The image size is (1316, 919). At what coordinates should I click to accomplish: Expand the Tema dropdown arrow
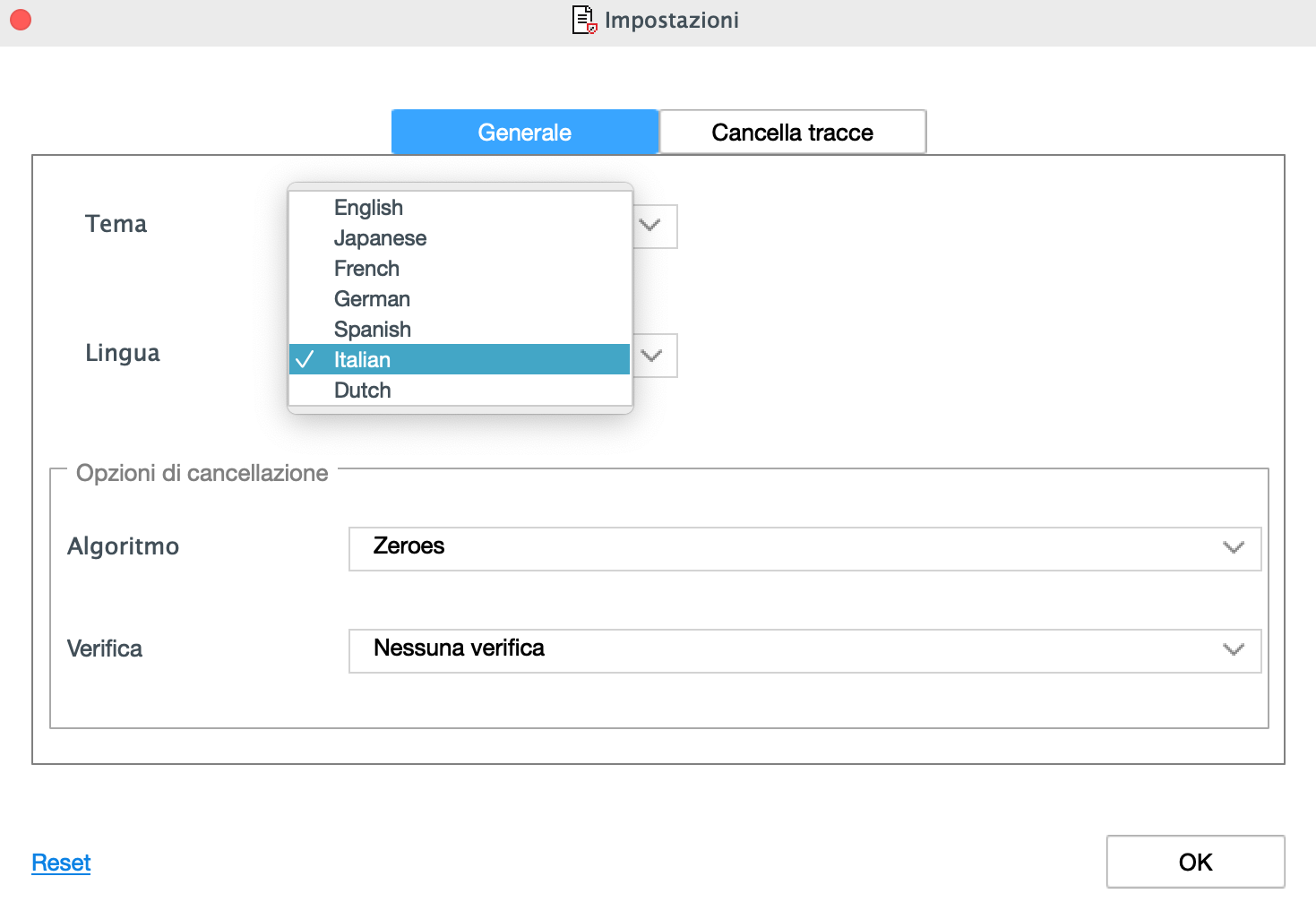click(x=651, y=226)
